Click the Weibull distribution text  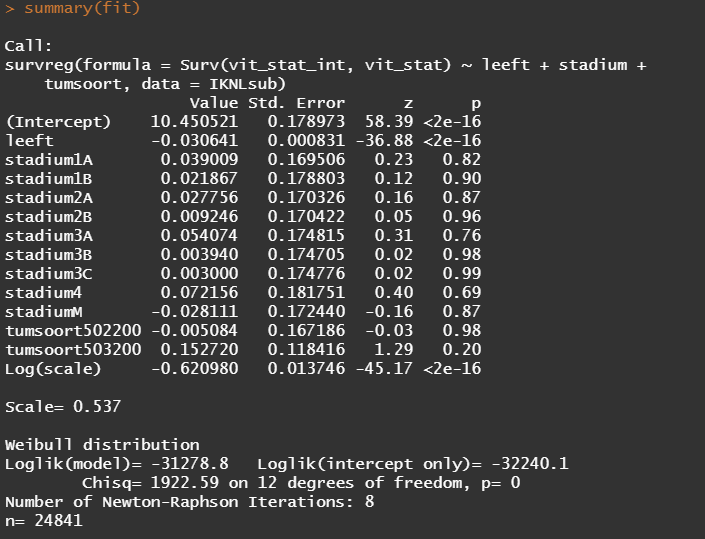point(102,445)
